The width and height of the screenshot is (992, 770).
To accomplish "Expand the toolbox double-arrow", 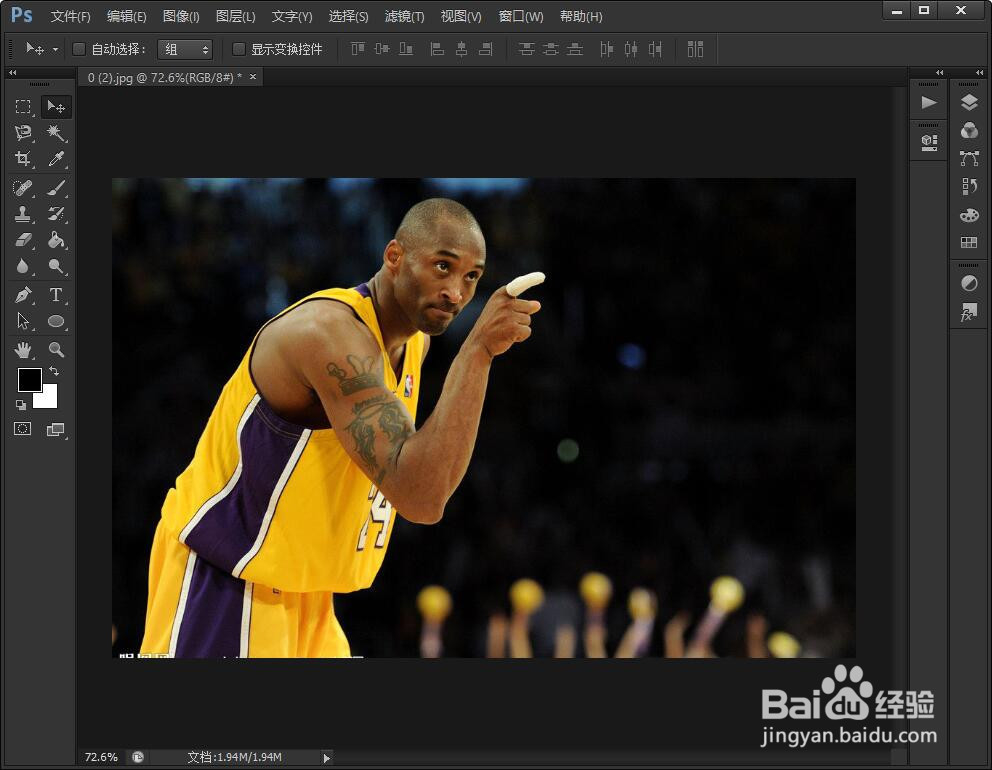I will pyautogui.click(x=12, y=73).
